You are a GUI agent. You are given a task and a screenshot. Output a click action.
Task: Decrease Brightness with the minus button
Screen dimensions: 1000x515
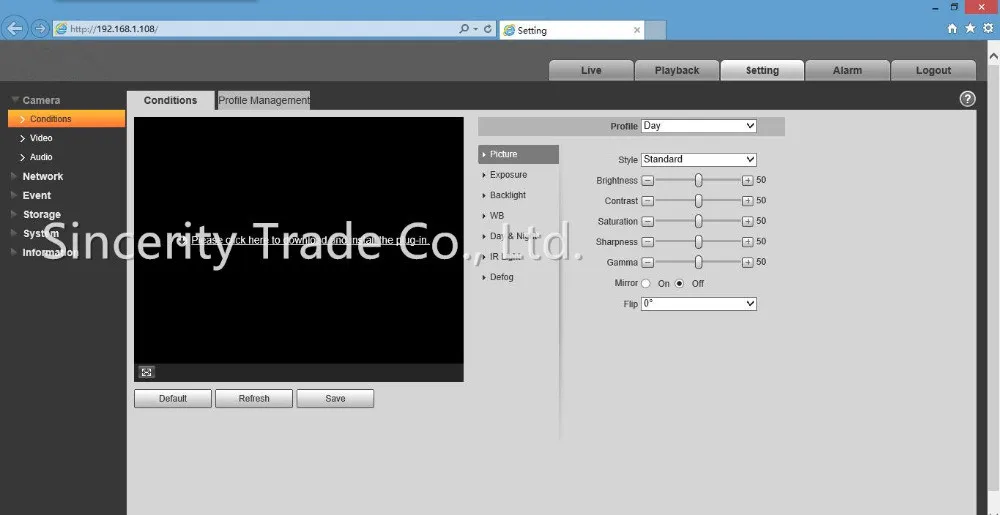647,180
